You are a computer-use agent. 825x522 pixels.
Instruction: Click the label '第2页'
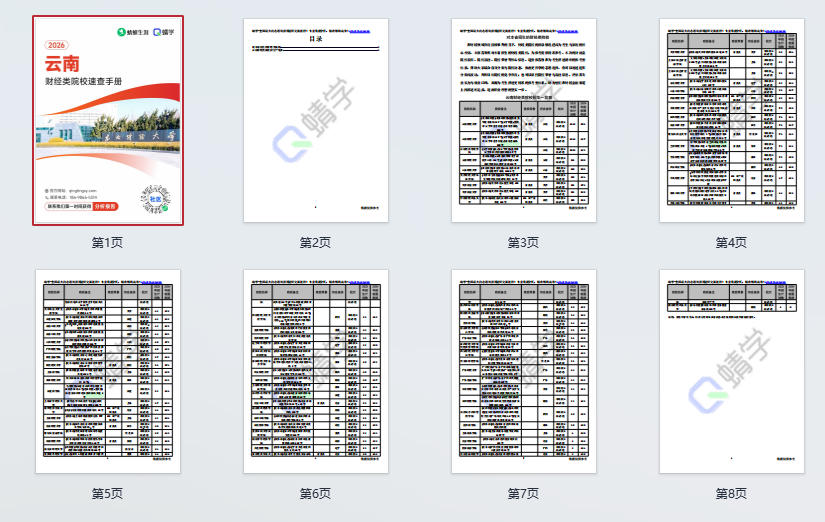tap(315, 243)
